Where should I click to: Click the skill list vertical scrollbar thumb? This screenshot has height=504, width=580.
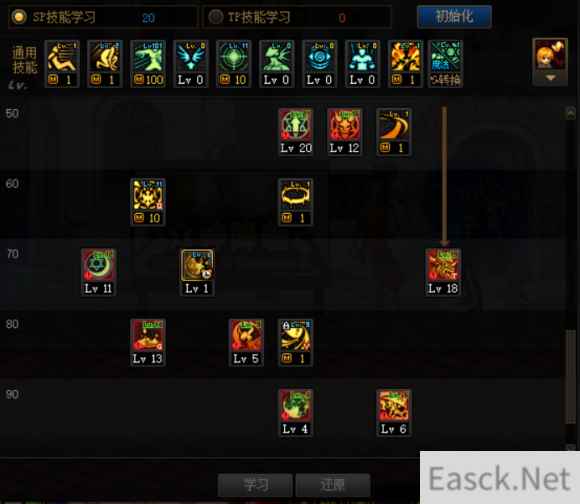[x=571, y=376]
